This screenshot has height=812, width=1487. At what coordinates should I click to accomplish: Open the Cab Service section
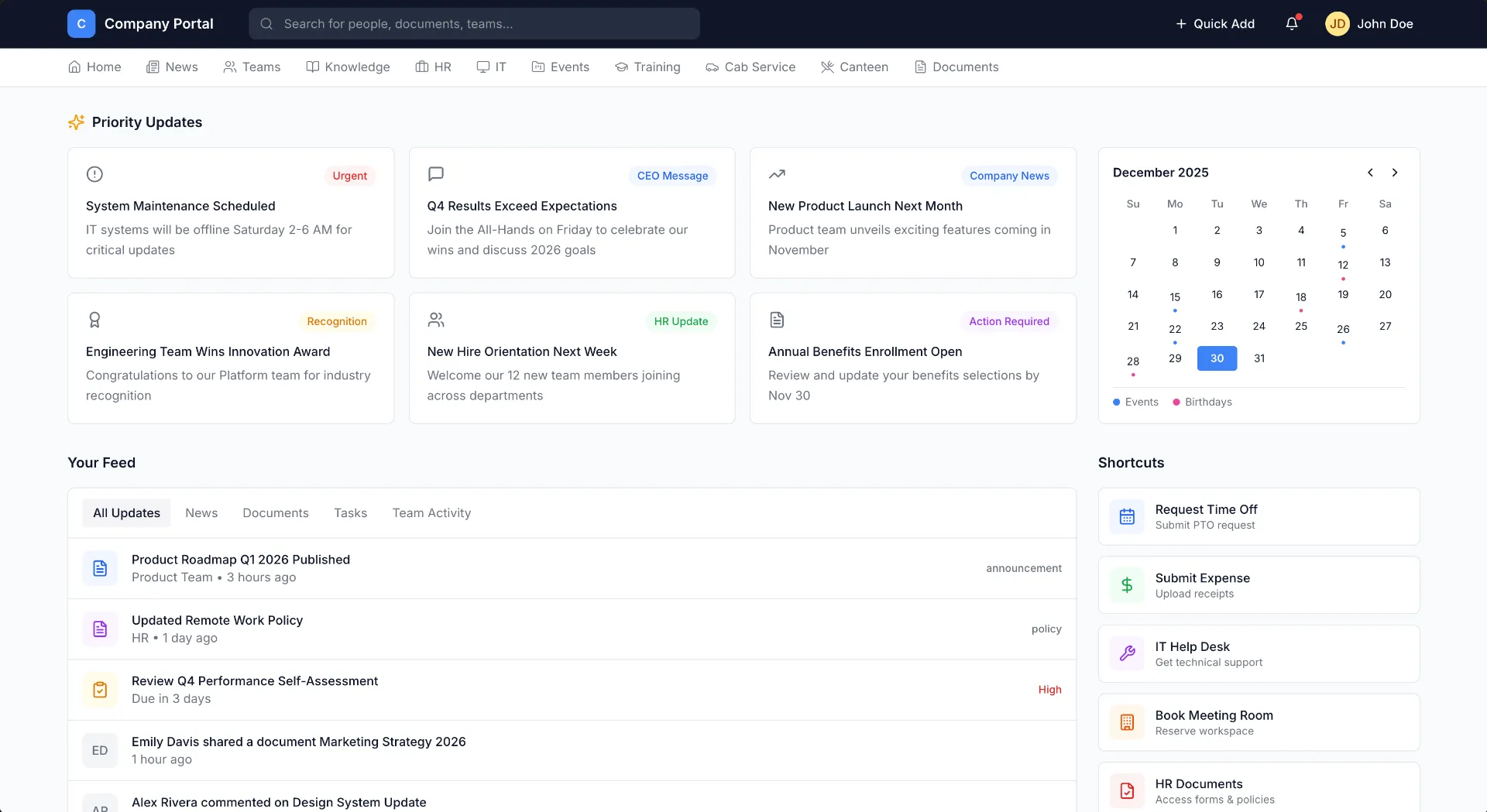[750, 67]
